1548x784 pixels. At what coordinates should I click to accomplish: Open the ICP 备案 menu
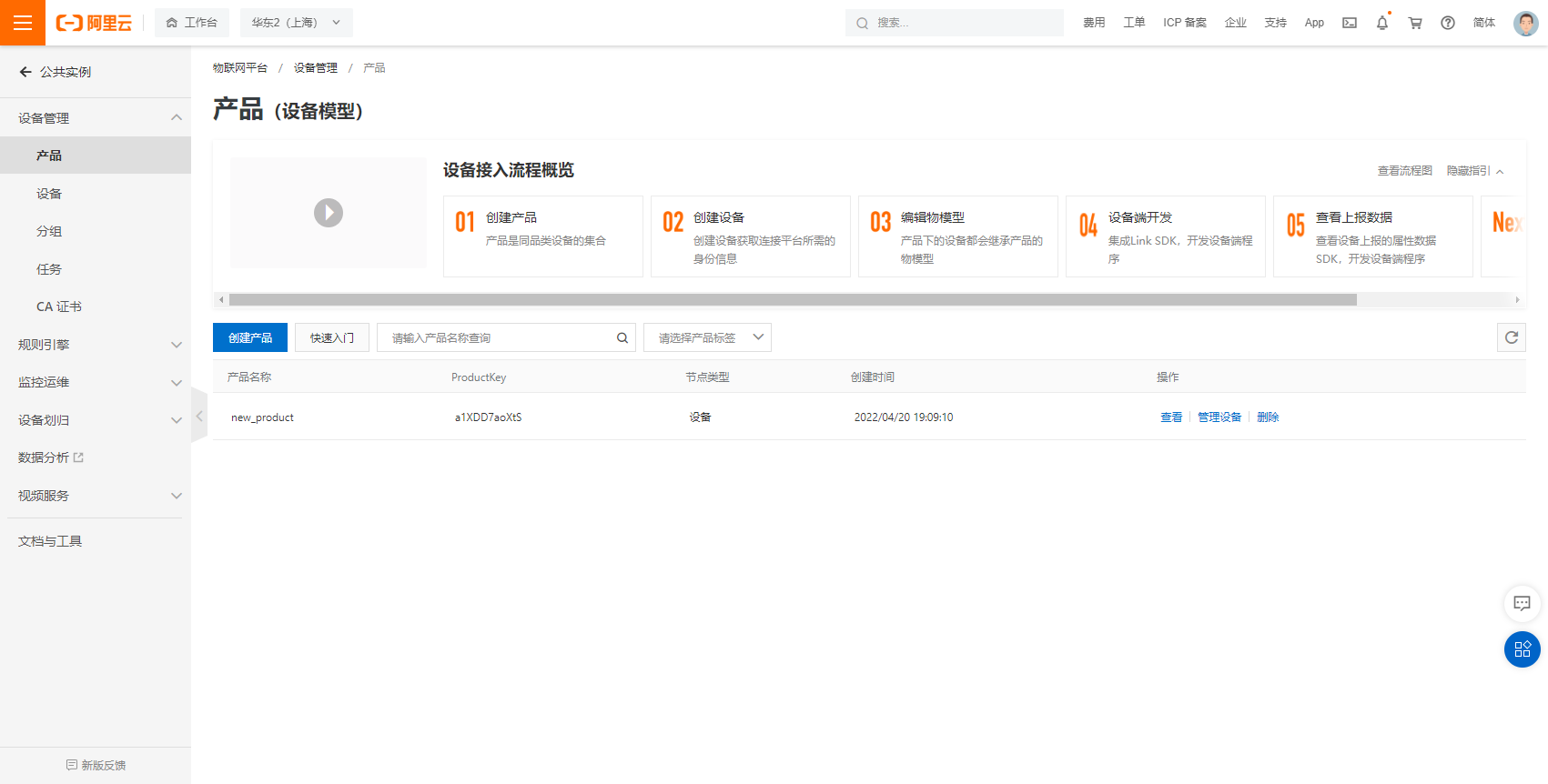pos(1185,23)
